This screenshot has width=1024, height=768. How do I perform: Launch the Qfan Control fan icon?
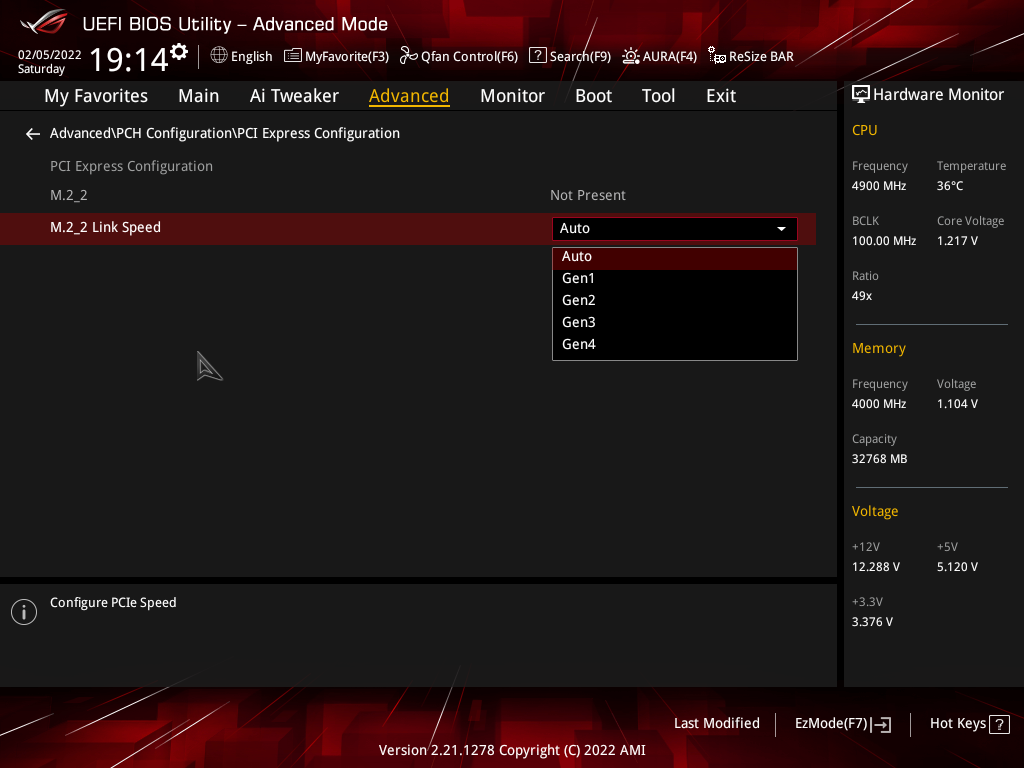pyautogui.click(x=409, y=56)
